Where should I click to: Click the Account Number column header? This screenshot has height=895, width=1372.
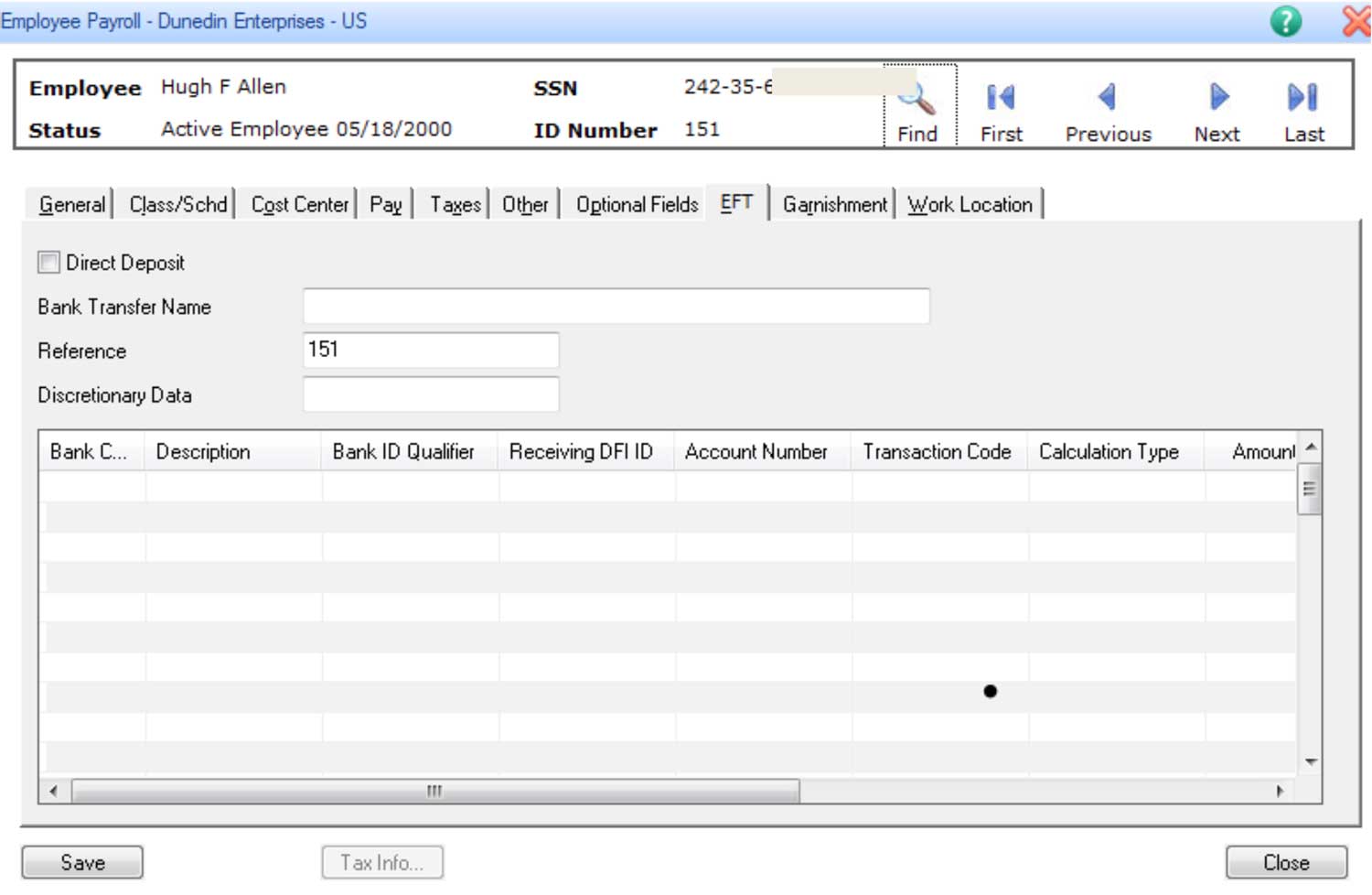click(x=762, y=451)
